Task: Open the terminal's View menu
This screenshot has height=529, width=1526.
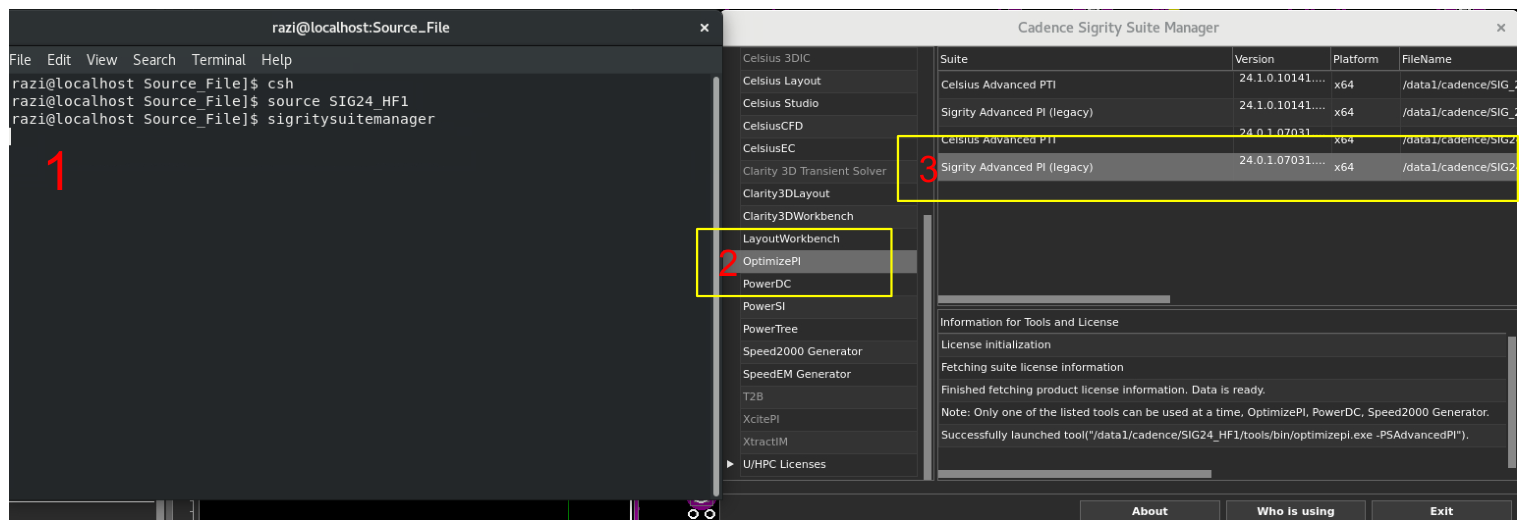Action: [101, 60]
